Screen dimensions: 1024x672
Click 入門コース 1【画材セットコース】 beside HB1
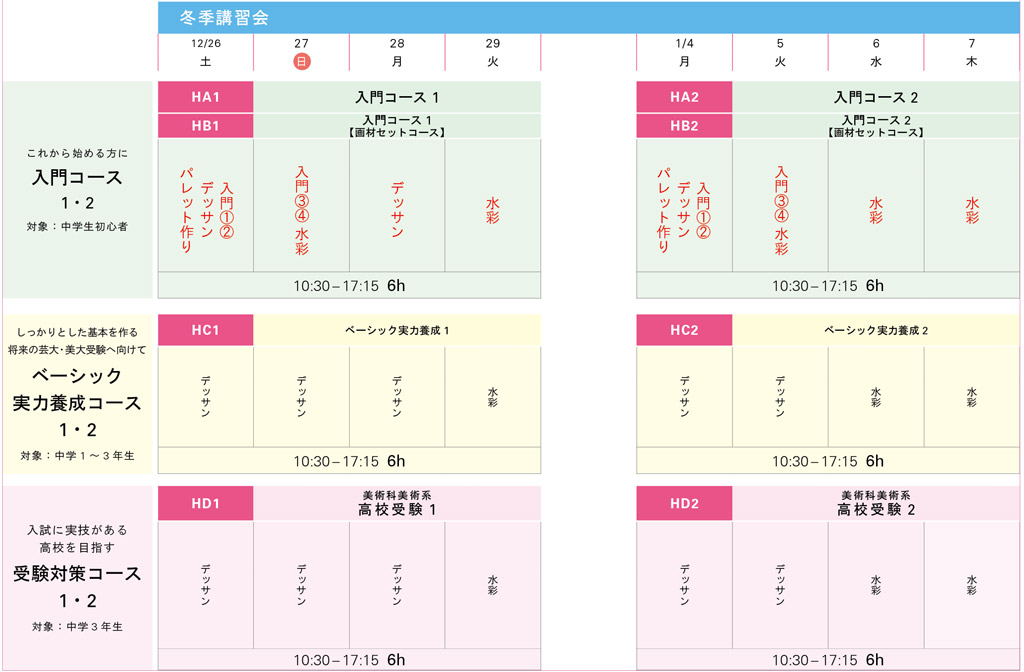pyautogui.click(x=397, y=126)
